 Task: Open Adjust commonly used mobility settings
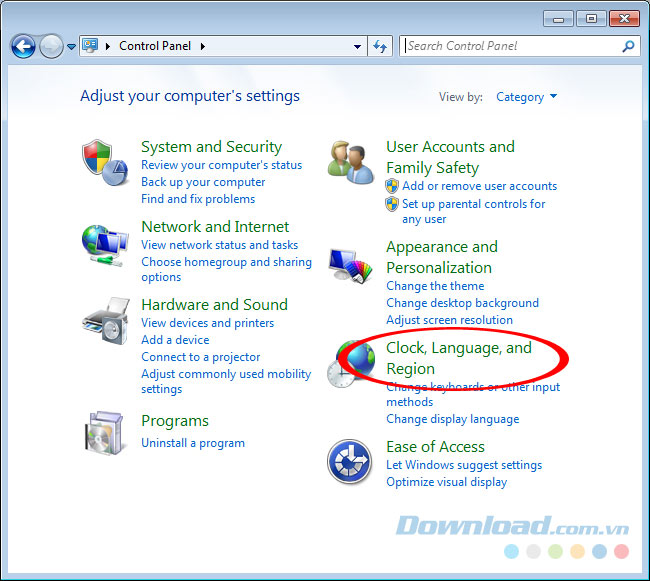pos(226,381)
